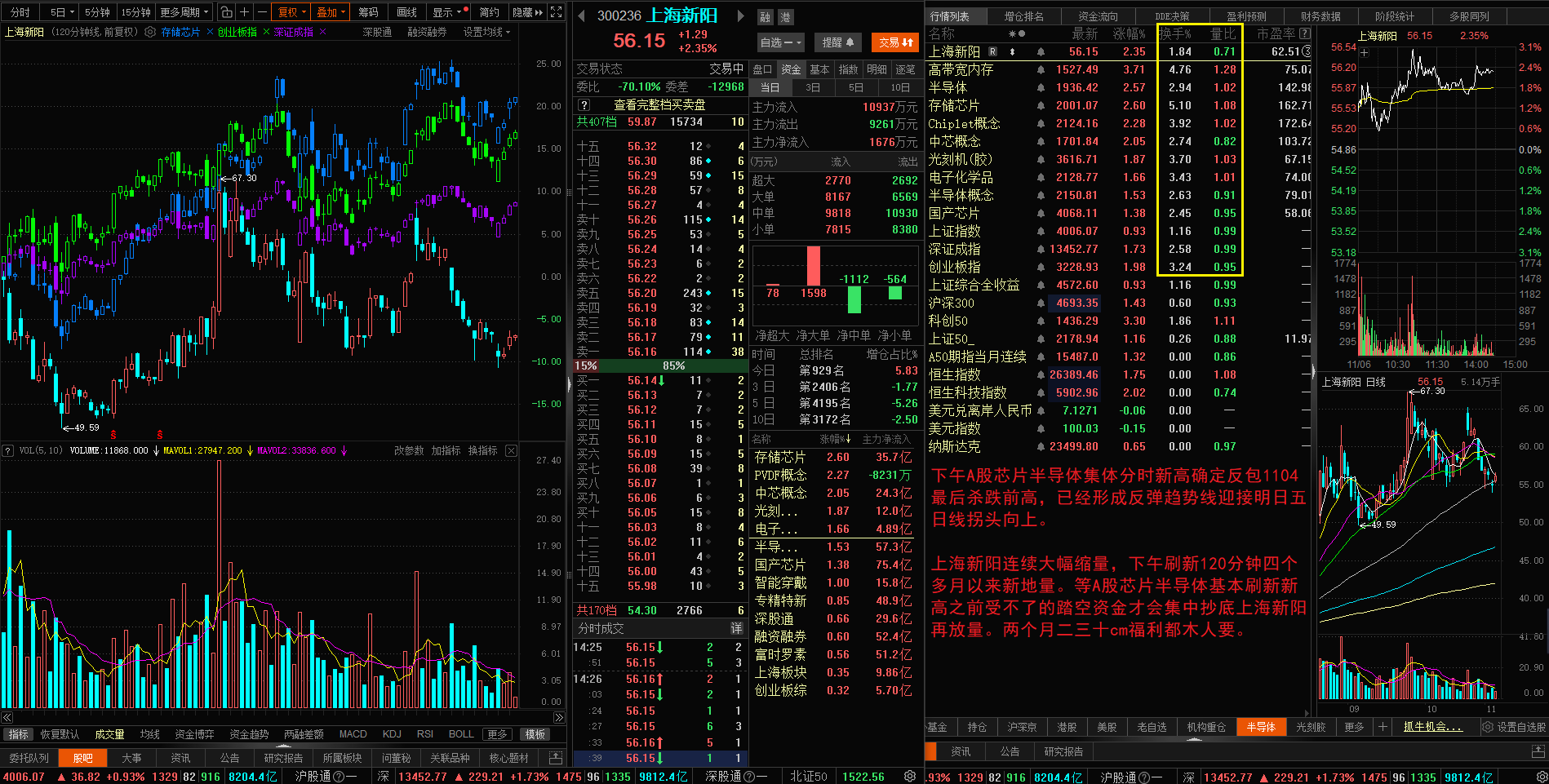This screenshot has height=784, width=1549.
Task: Open the 研究报告 tab below the chart
Action: (283, 758)
